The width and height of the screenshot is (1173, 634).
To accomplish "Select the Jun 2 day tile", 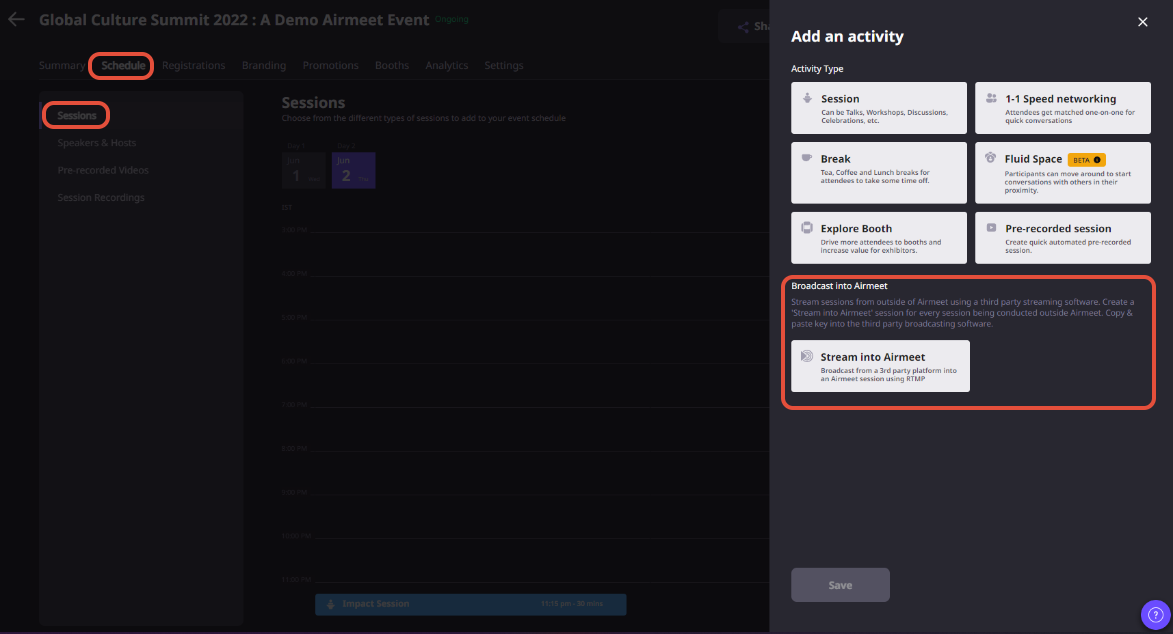I will coord(353,170).
